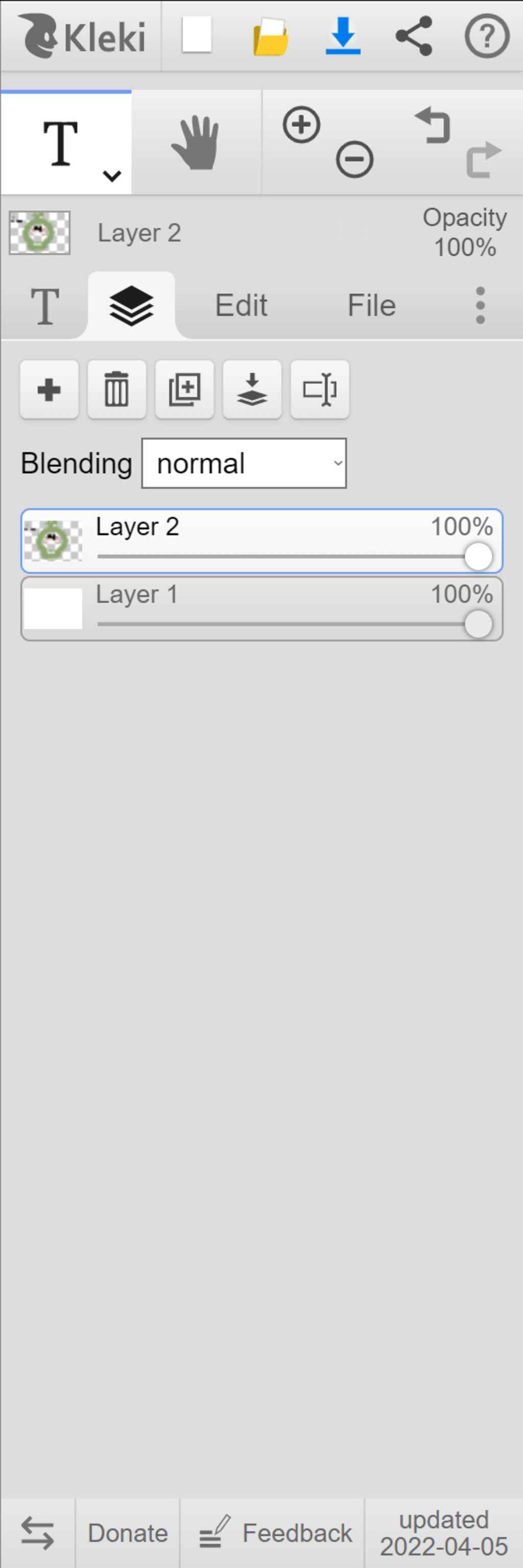This screenshot has width=523, height=1568.
Task: Open the three-dot more options tab
Action: (481, 306)
